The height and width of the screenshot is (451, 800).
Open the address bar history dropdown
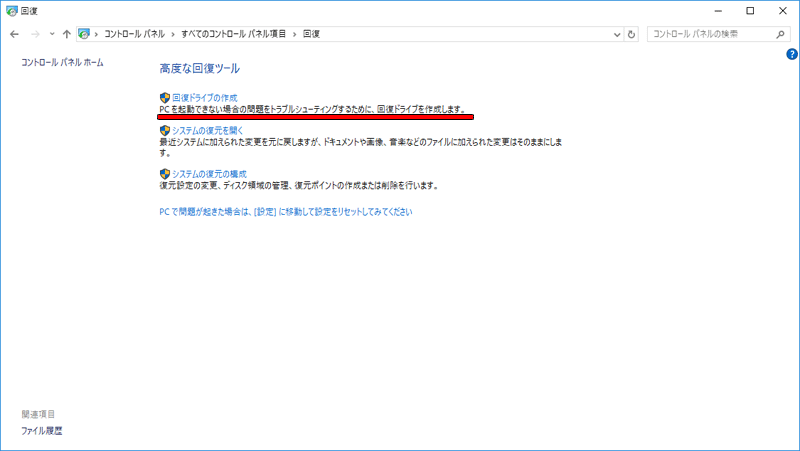[x=617, y=34]
